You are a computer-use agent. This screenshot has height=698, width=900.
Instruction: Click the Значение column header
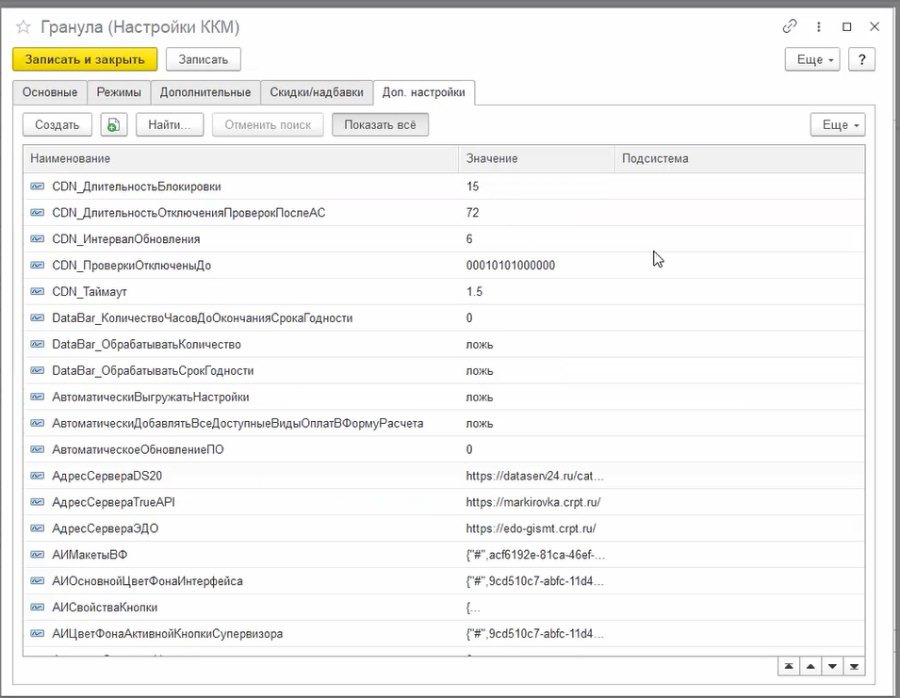(537, 158)
